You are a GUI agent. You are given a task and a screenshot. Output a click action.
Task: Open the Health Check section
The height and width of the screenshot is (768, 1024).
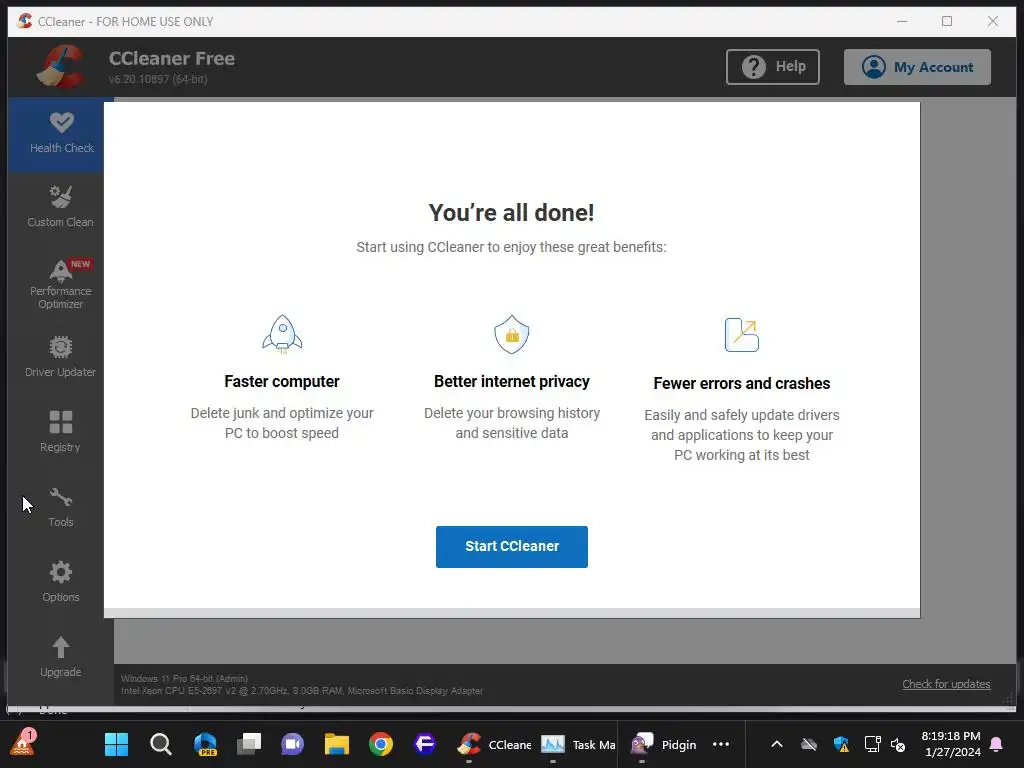point(61,134)
